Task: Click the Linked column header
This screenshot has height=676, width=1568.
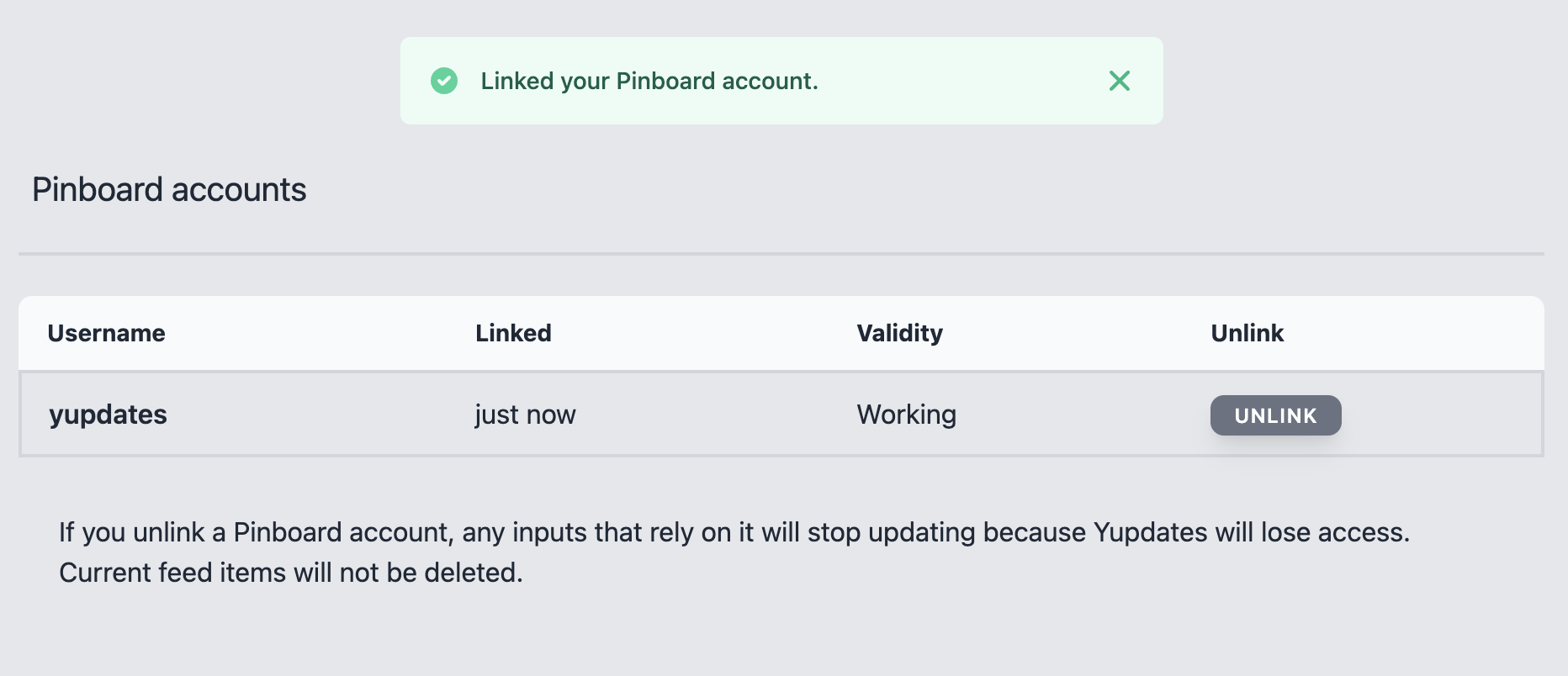Action: click(x=513, y=333)
